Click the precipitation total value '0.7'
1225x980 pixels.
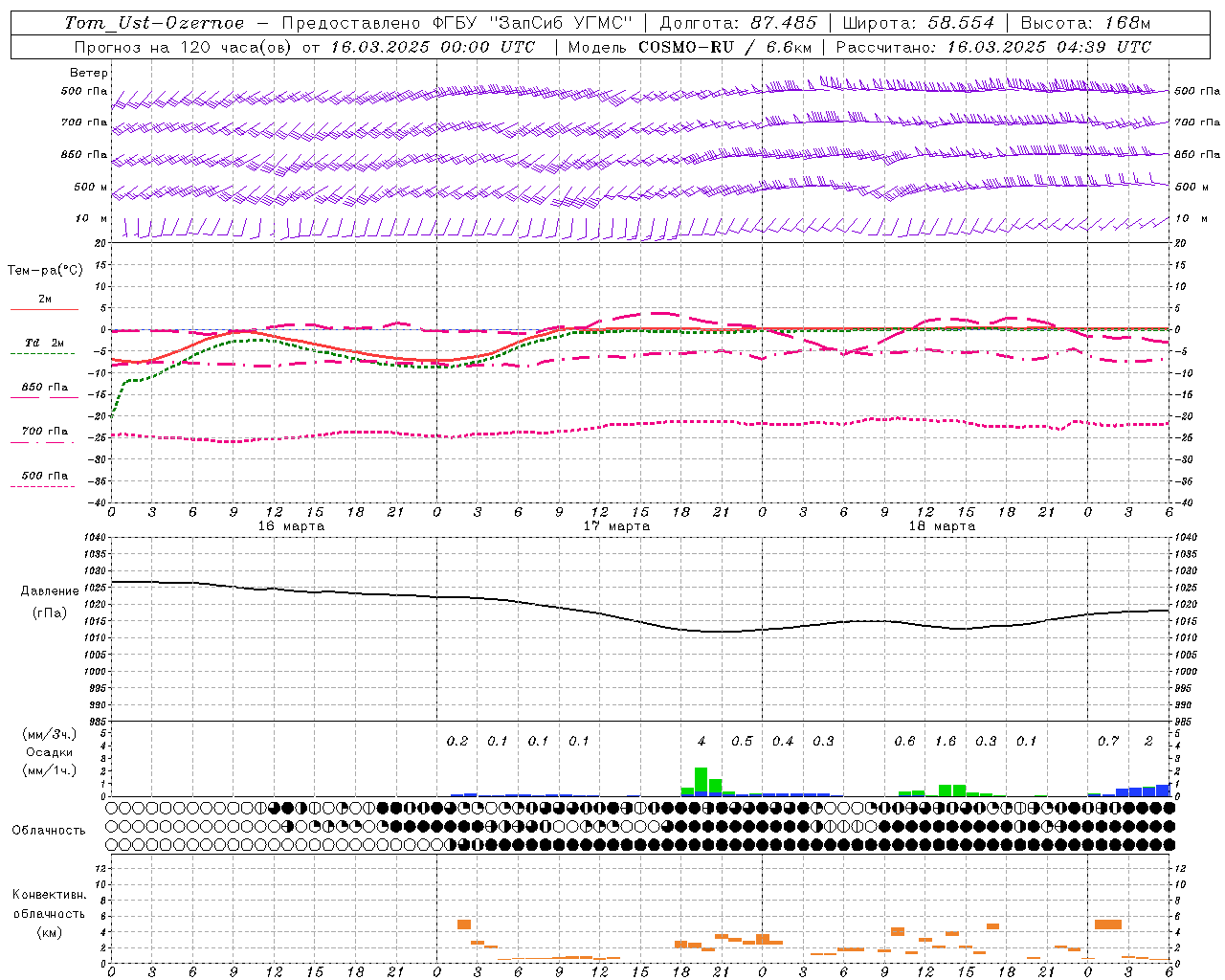pyautogui.click(x=1108, y=742)
